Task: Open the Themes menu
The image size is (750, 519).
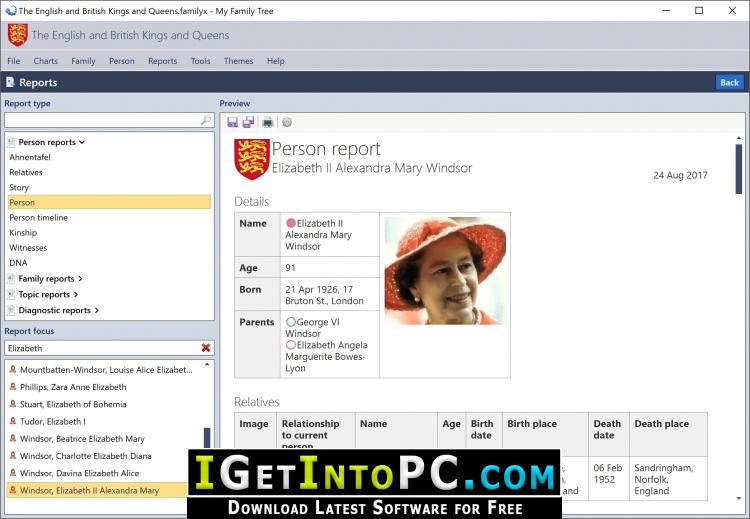Action: coord(238,61)
